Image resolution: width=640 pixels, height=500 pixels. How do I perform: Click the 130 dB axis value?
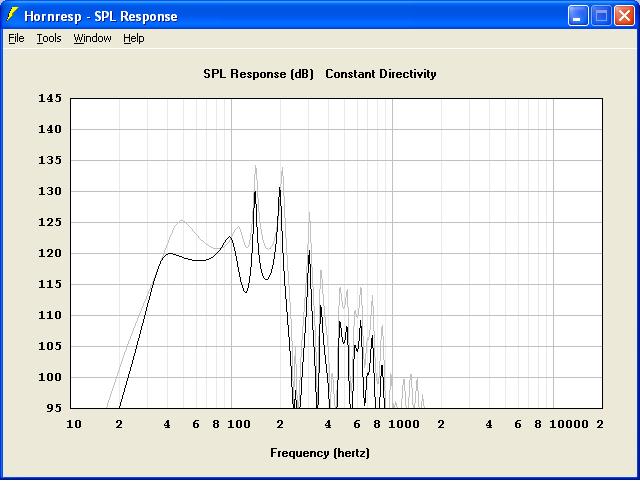tap(50, 191)
